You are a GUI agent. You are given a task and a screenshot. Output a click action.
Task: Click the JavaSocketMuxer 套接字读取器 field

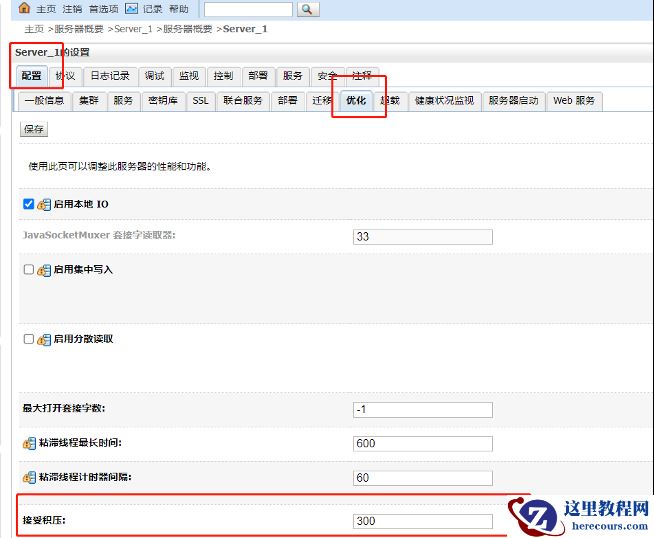[423, 237]
